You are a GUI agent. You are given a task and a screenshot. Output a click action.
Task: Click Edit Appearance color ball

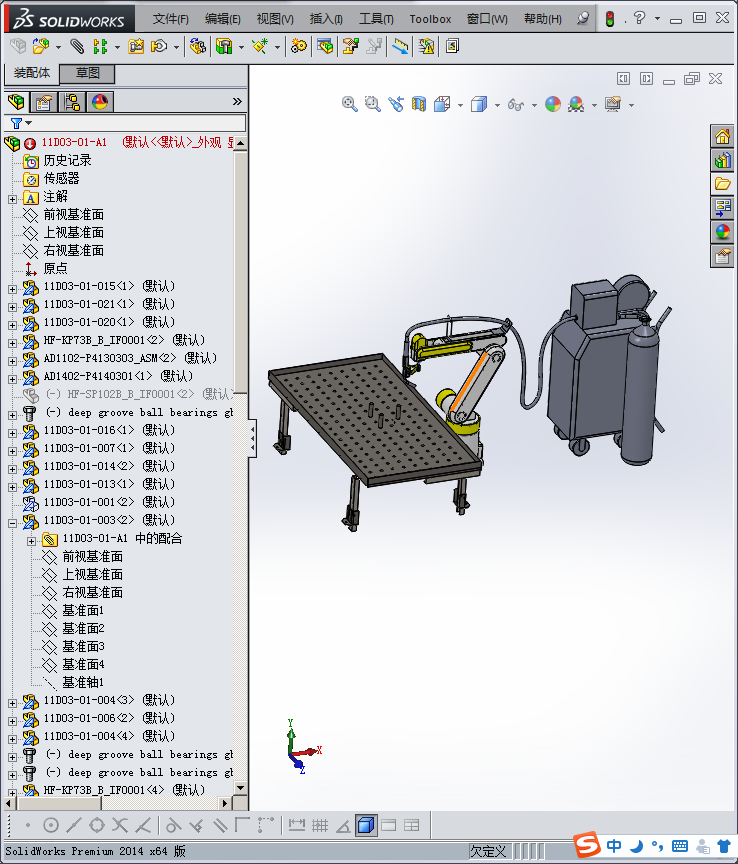click(x=553, y=104)
